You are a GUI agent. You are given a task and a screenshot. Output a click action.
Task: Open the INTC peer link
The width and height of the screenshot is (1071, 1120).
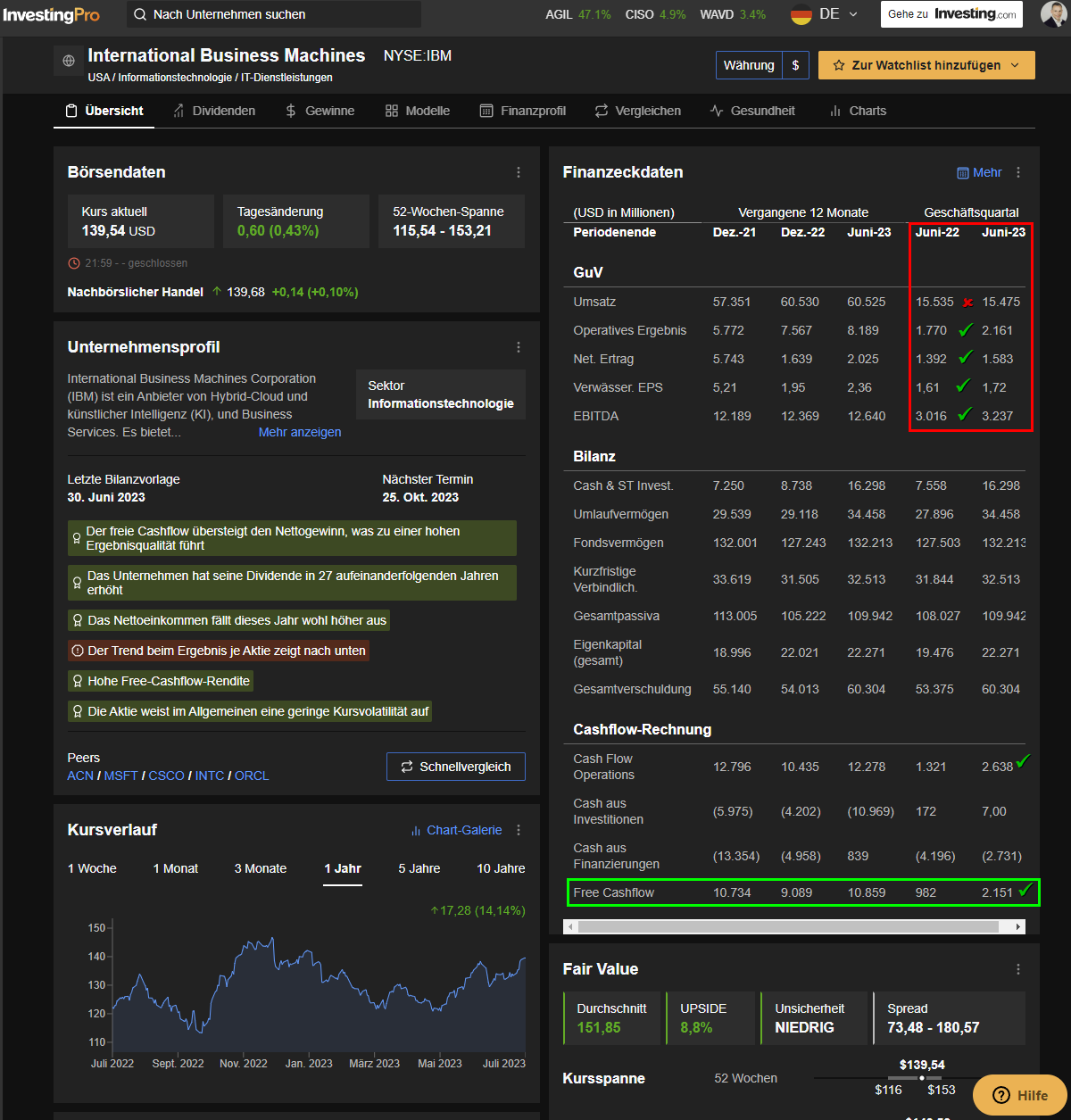pos(210,776)
